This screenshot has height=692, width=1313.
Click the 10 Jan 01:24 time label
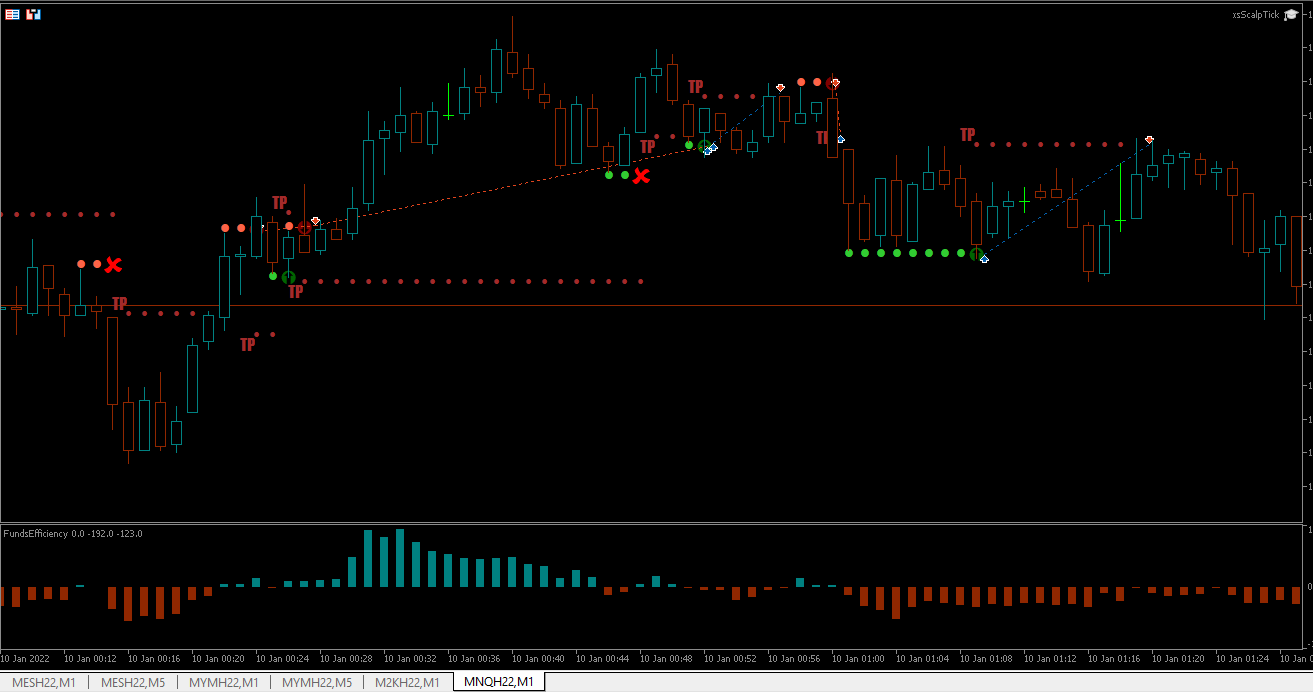click(1242, 659)
